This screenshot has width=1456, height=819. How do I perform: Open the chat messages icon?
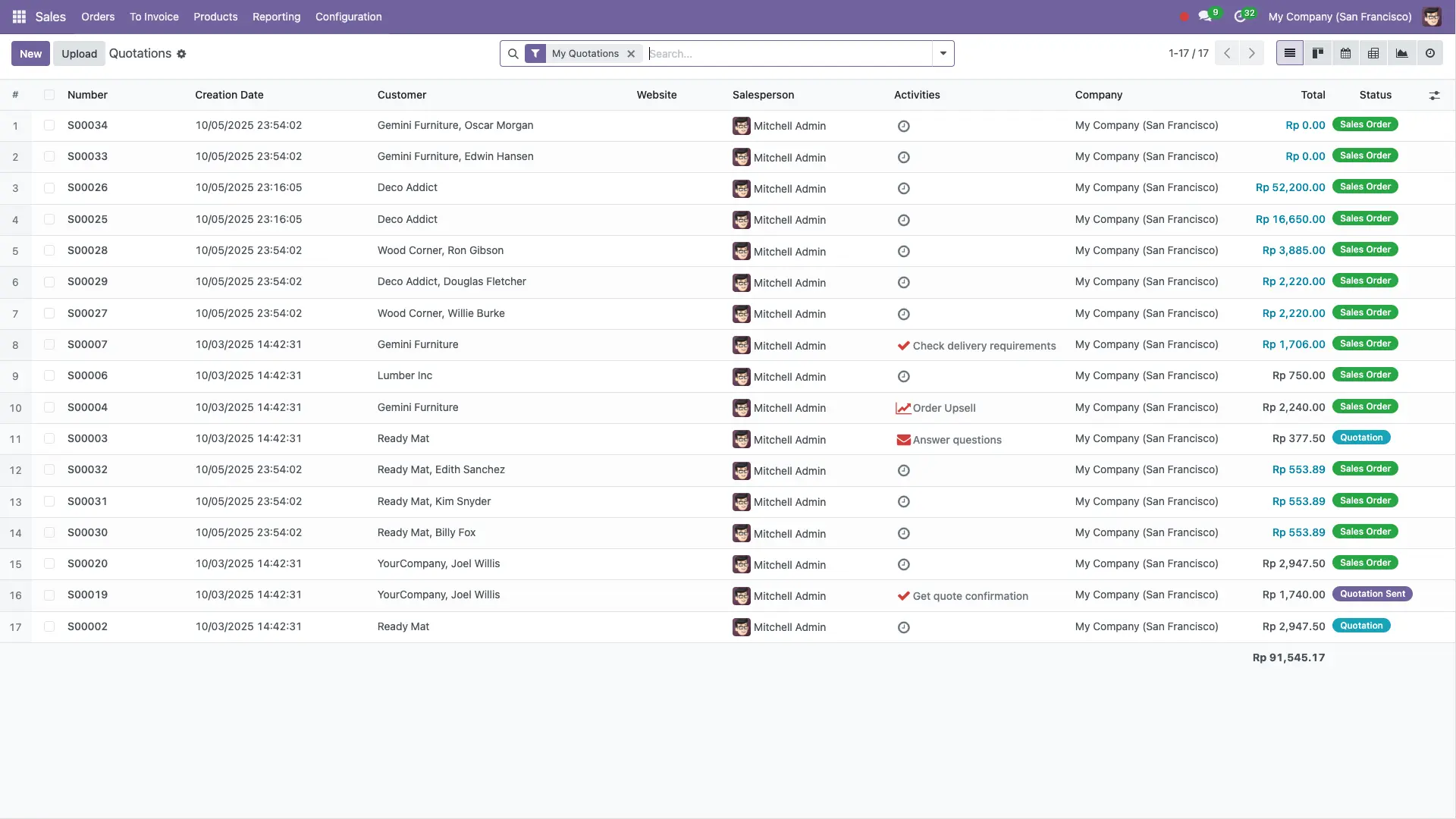pos(1204,17)
